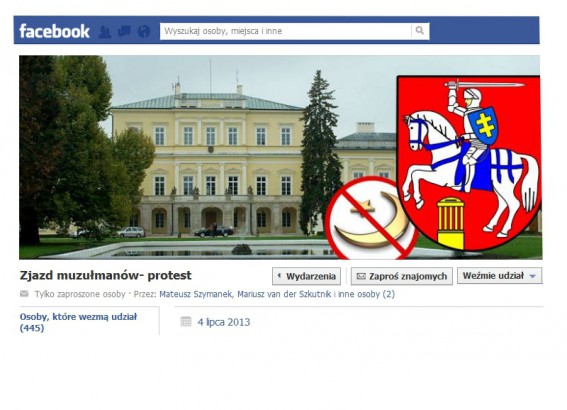View Osoby, które wezmą udział list
Viewport: 567px width, 410px height.
point(78,322)
